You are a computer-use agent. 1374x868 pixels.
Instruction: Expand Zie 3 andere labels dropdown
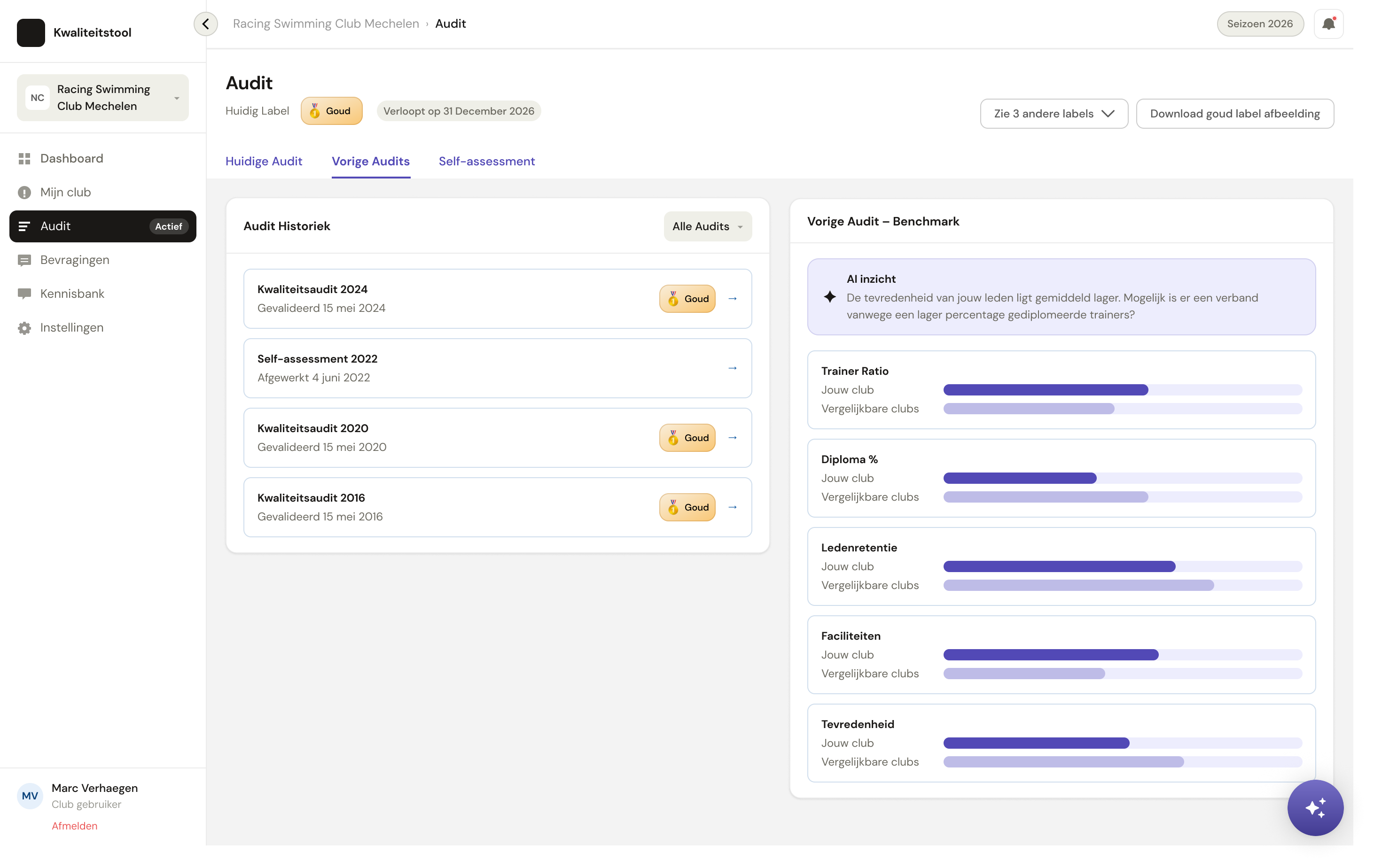point(1054,114)
